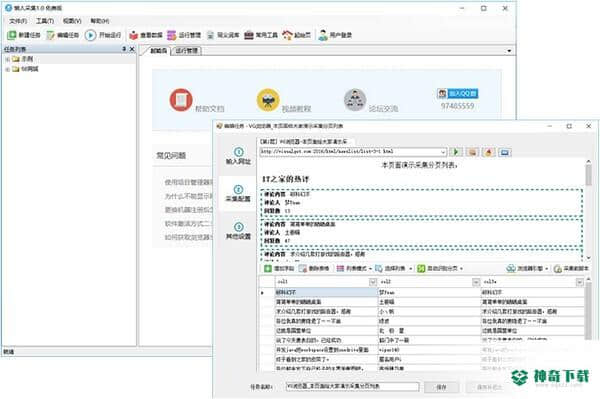Screen dimensions: 600x399
Task: Click the data grid vertical scrollbar
Action: point(589,310)
